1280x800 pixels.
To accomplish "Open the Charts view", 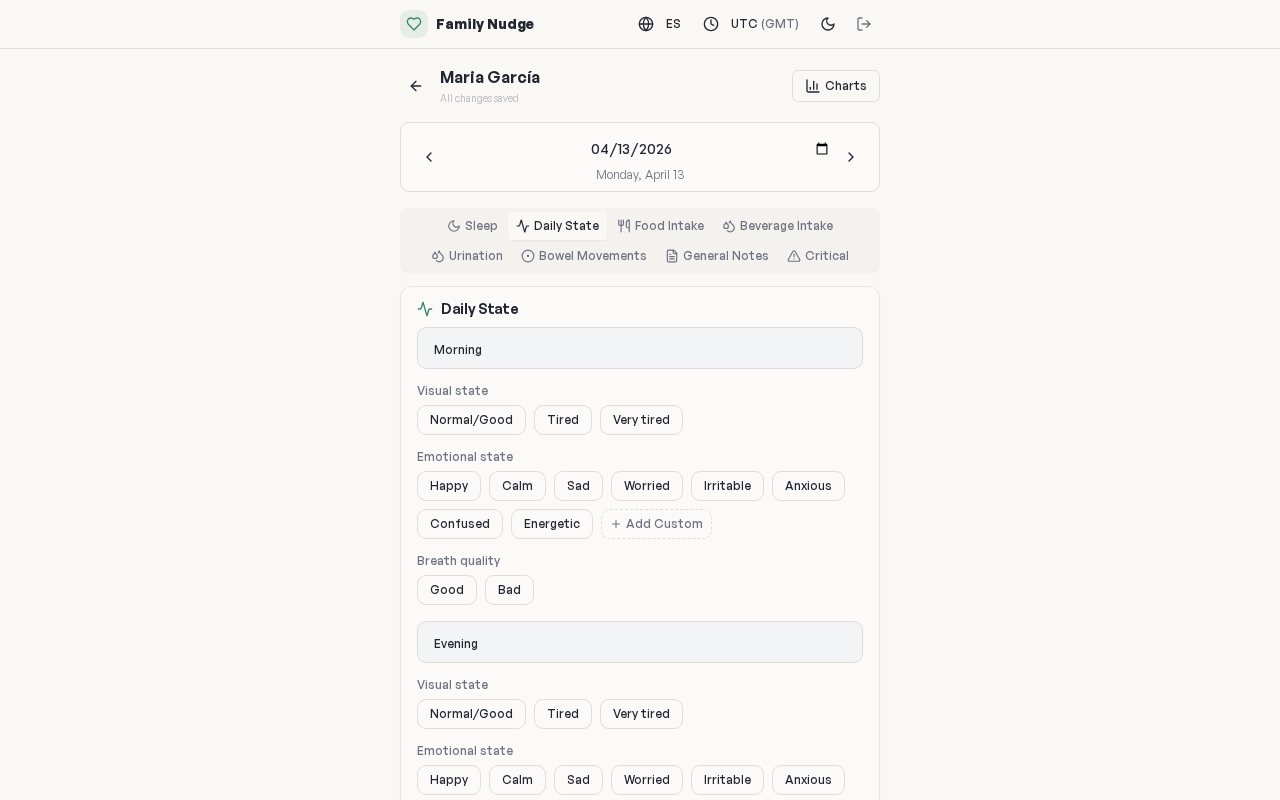I will [x=836, y=86].
